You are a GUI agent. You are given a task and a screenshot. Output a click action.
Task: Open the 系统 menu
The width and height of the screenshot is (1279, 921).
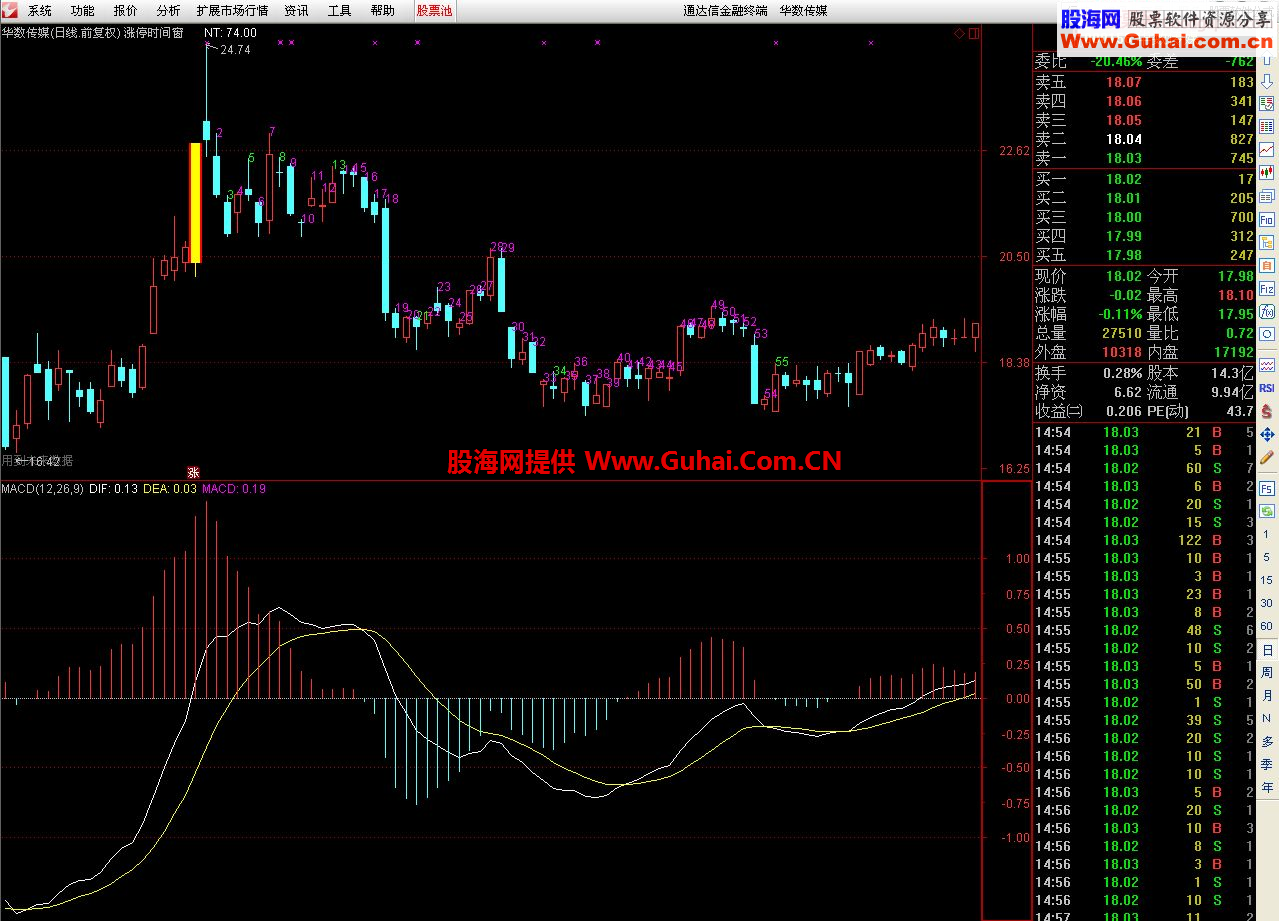coord(40,10)
